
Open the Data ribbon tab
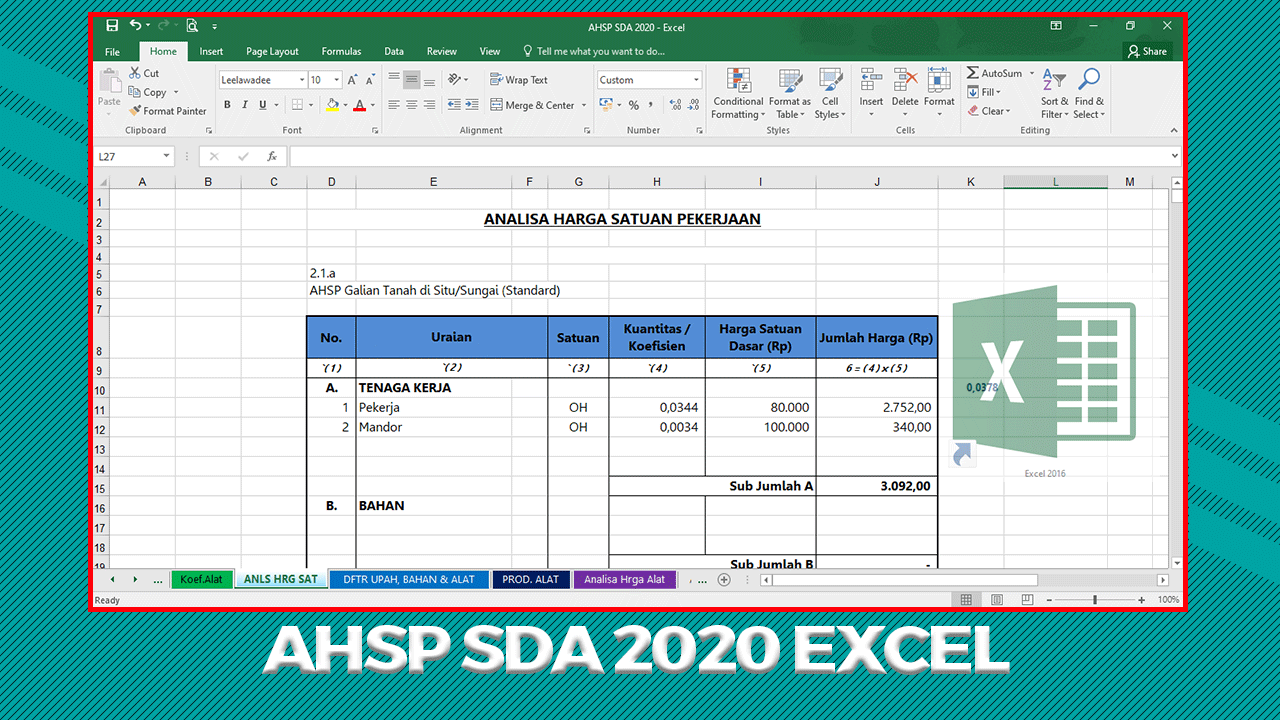click(394, 51)
